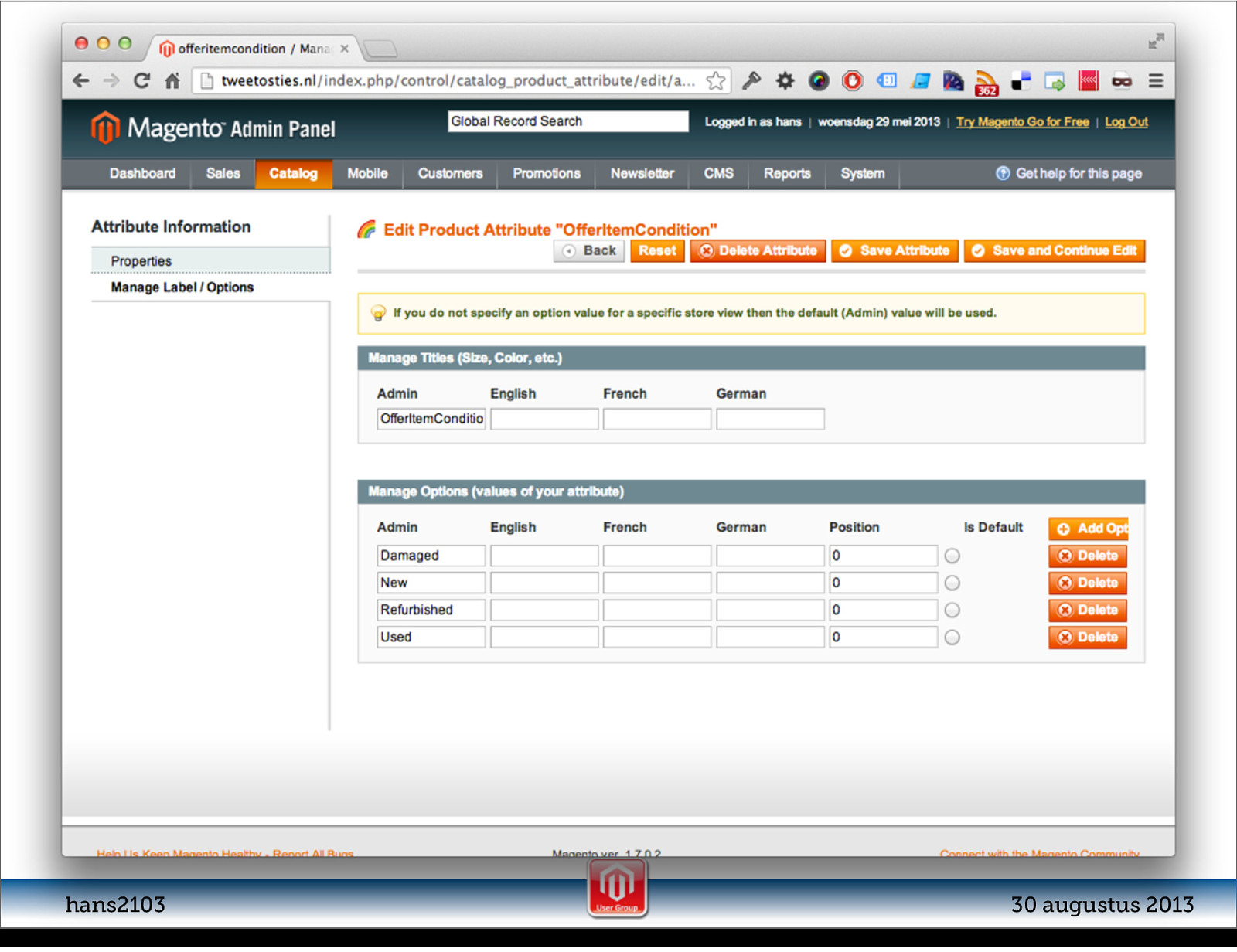Screen dimensions: 1237x952
Task: Delete the Used option row
Action: point(1088,637)
